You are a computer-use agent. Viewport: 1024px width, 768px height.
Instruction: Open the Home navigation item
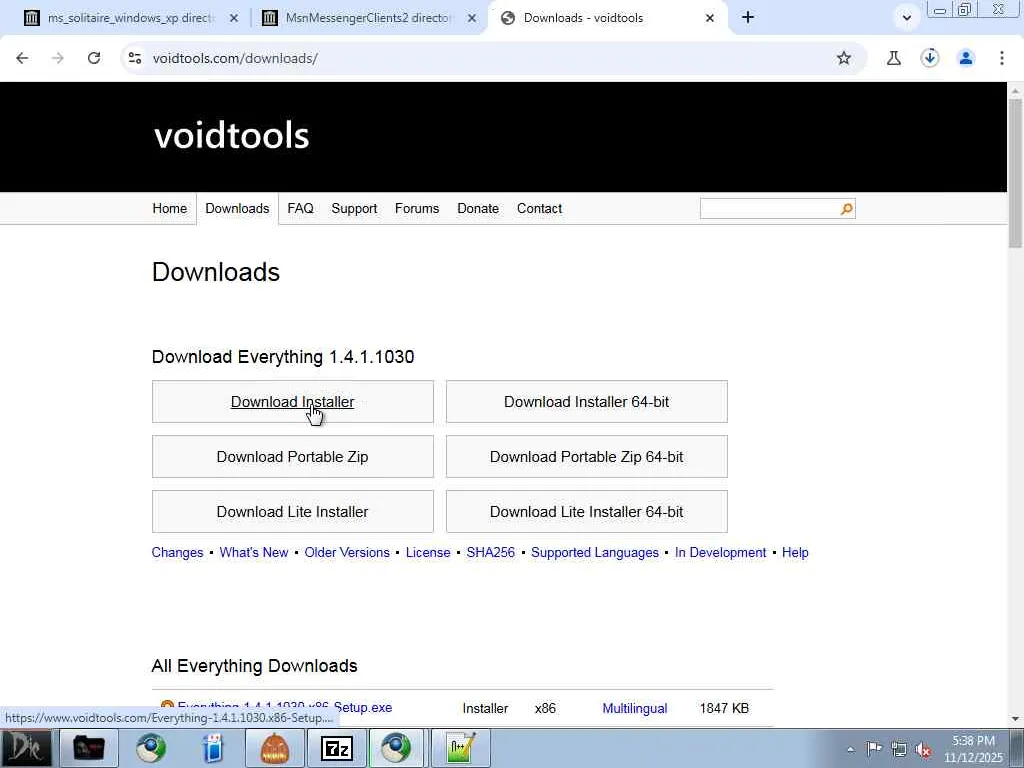coord(170,208)
